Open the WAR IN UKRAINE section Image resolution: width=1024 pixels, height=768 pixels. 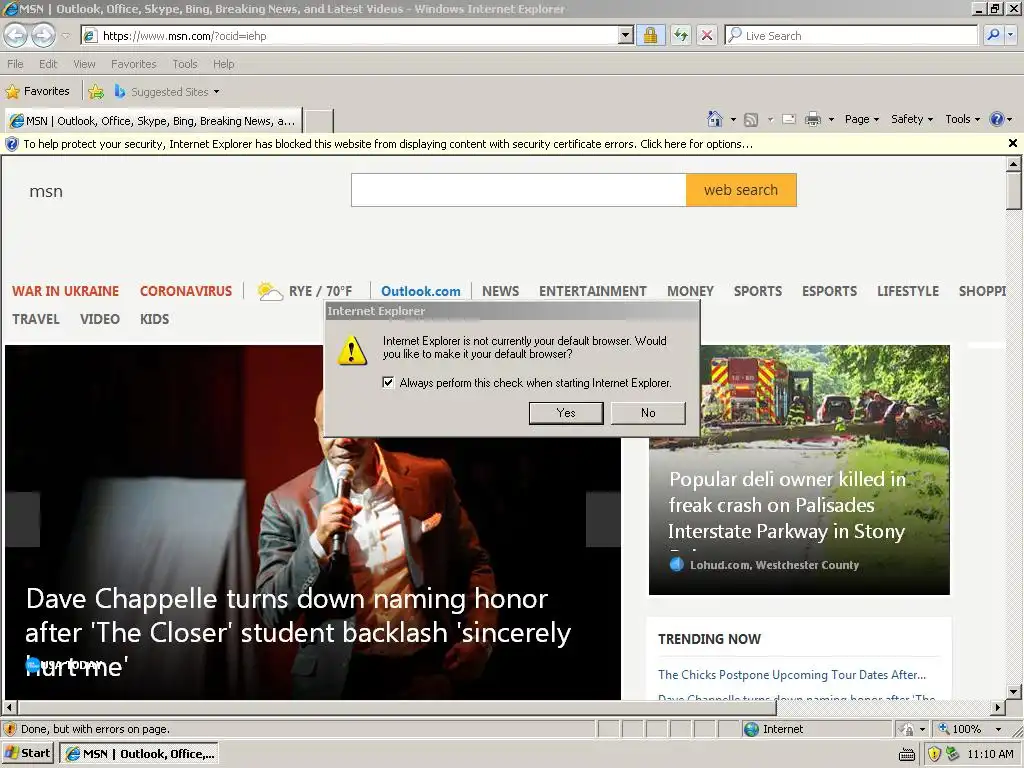tap(65, 291)
